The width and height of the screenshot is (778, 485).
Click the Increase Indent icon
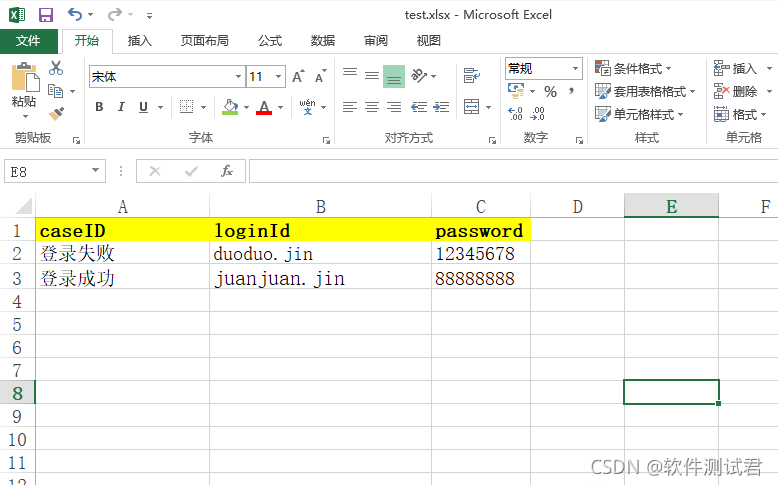point(441,107)
